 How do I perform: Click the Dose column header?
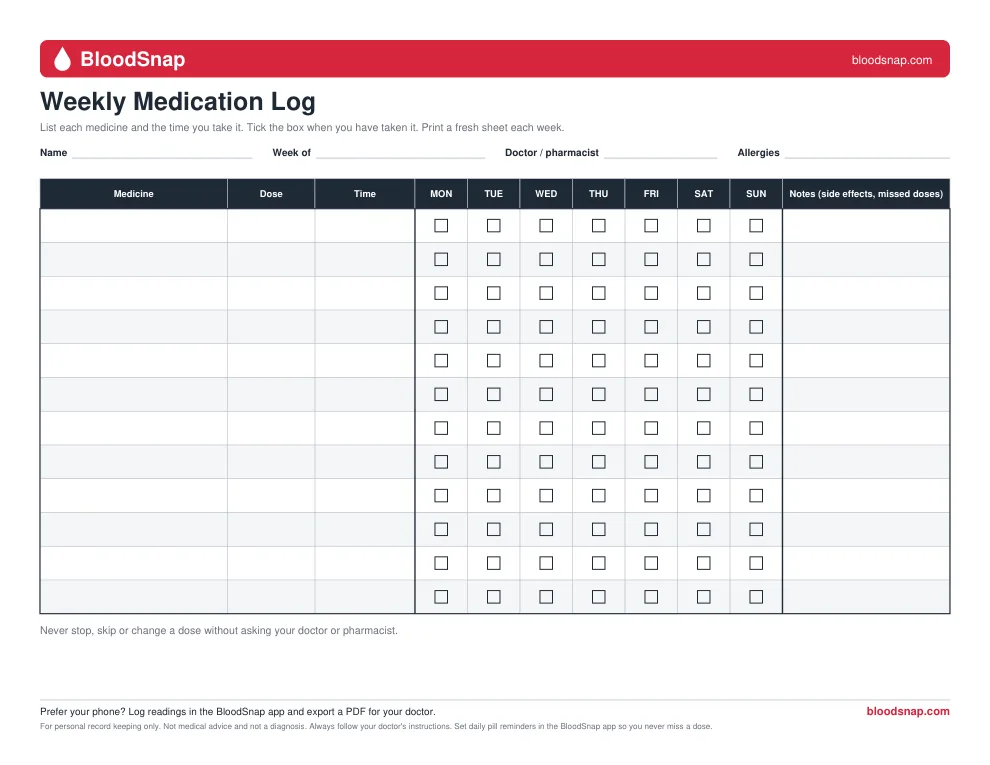tap(271, 194)
